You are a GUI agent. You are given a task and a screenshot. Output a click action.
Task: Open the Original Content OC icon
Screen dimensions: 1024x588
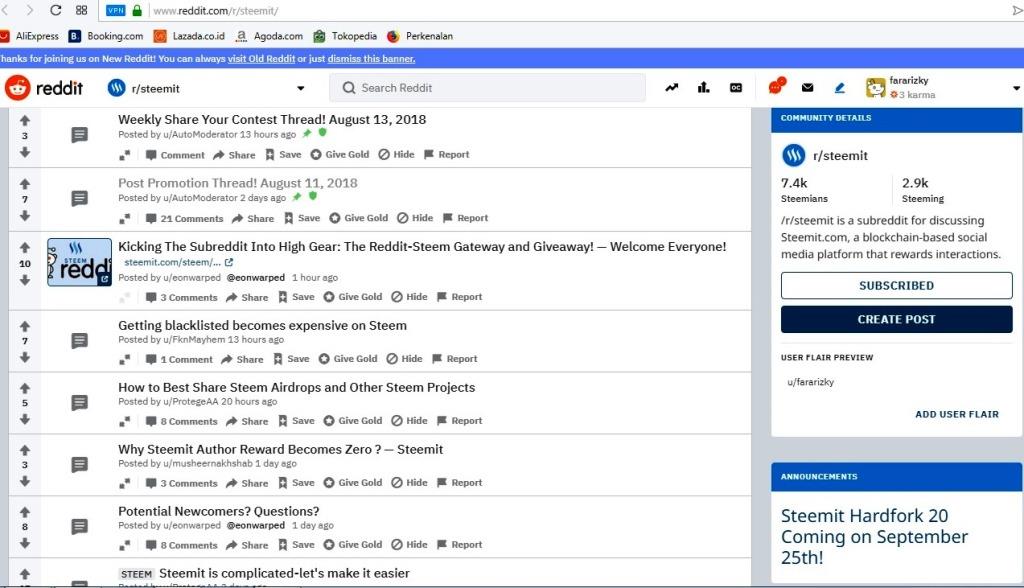[736, 88]
